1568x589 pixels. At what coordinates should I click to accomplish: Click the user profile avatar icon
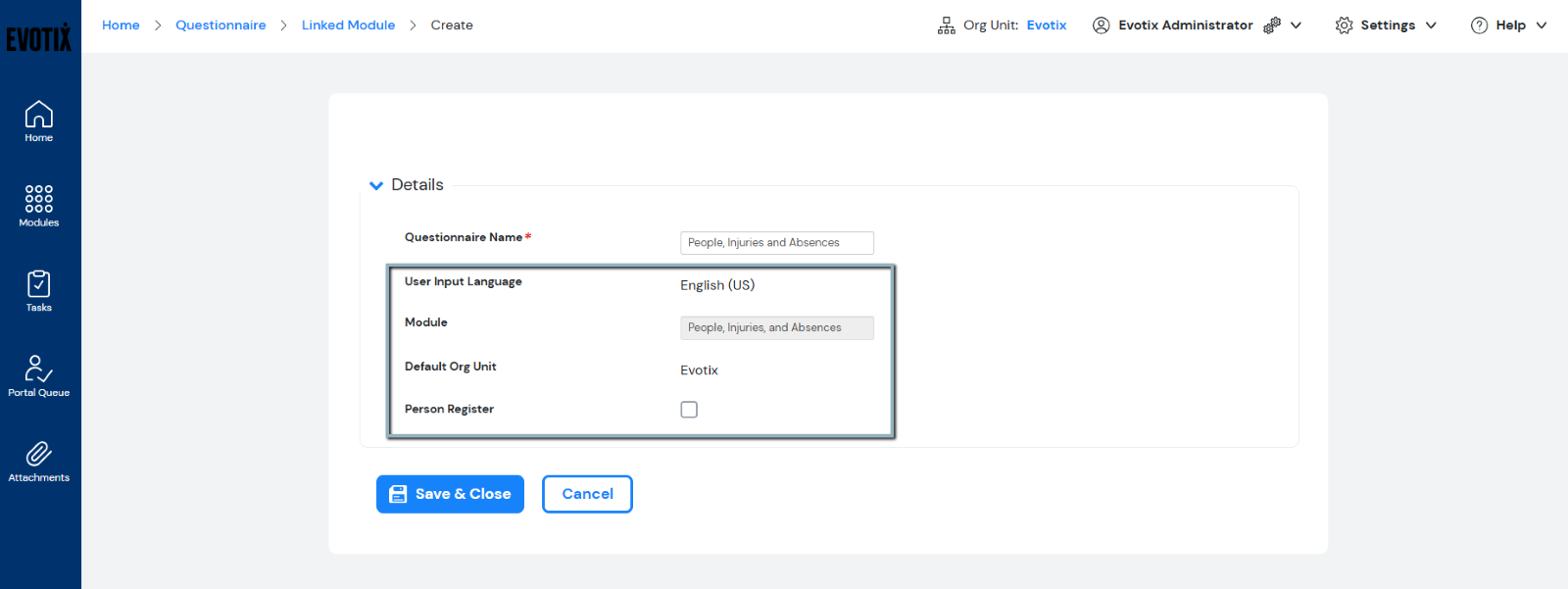[x=1102, y=25]
